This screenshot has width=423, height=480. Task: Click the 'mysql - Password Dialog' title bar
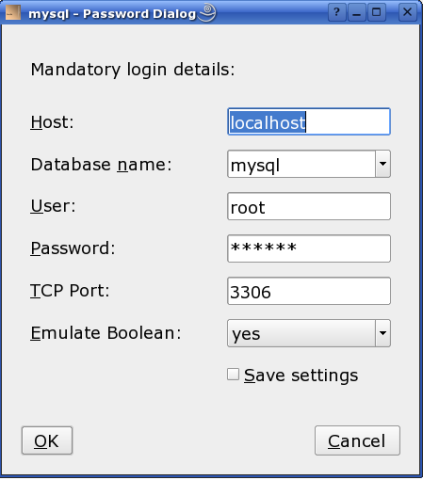[112, 13]
